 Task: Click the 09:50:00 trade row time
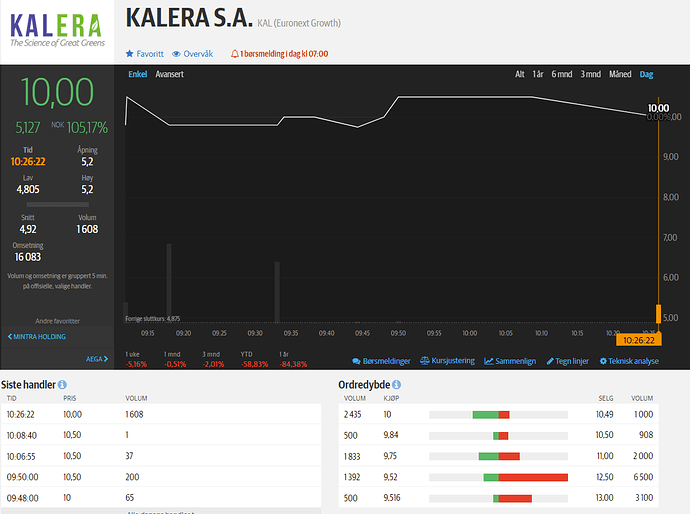coord(22,477)
